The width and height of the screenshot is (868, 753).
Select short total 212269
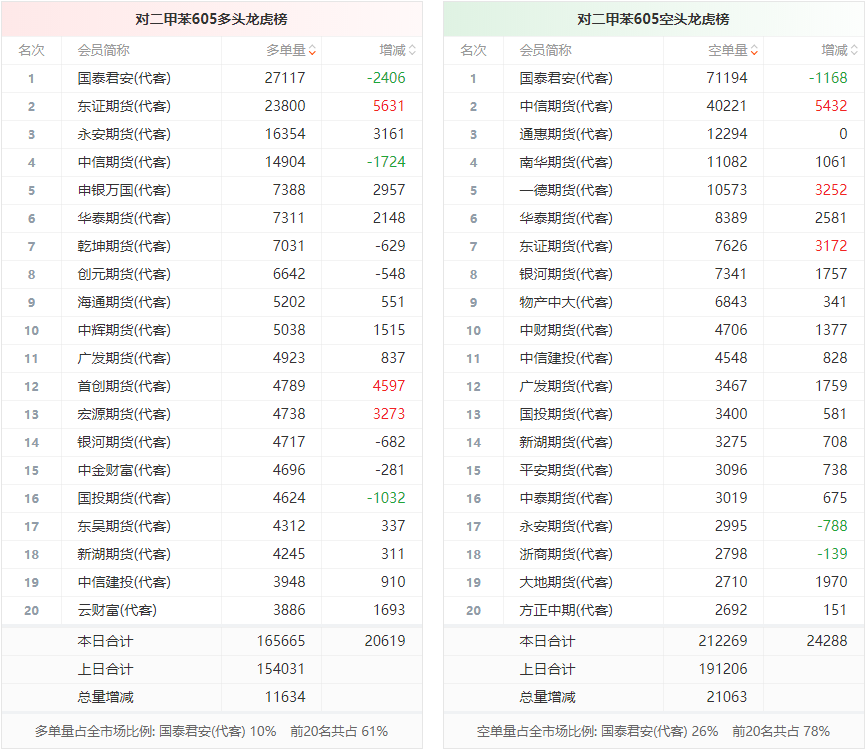pos(723,641)
